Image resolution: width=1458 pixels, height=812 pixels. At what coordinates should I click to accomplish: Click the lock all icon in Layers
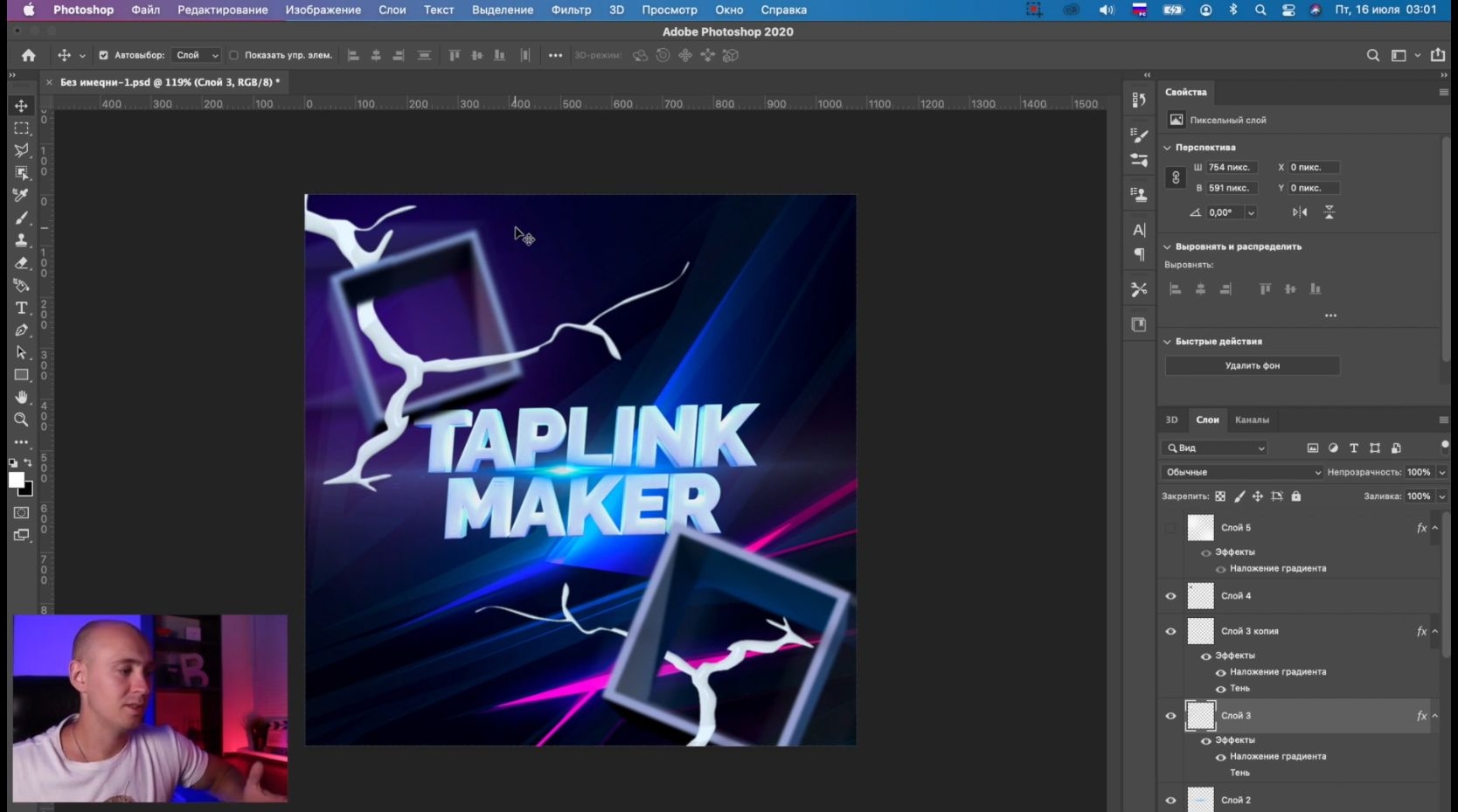pos(1296,496)
